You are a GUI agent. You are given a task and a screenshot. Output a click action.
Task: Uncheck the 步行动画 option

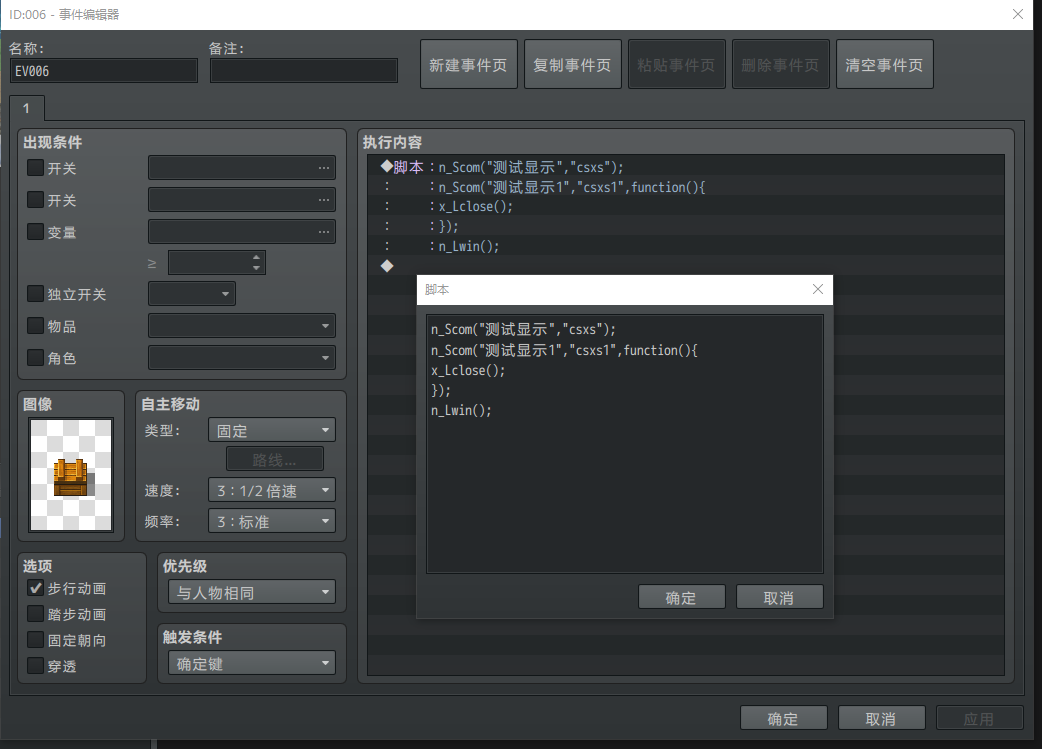click(35, 588)
